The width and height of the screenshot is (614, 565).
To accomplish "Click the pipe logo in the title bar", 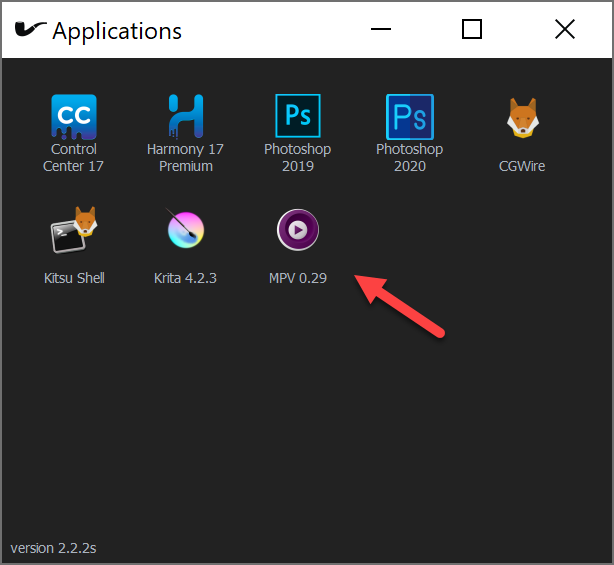I will coord(30,29).
